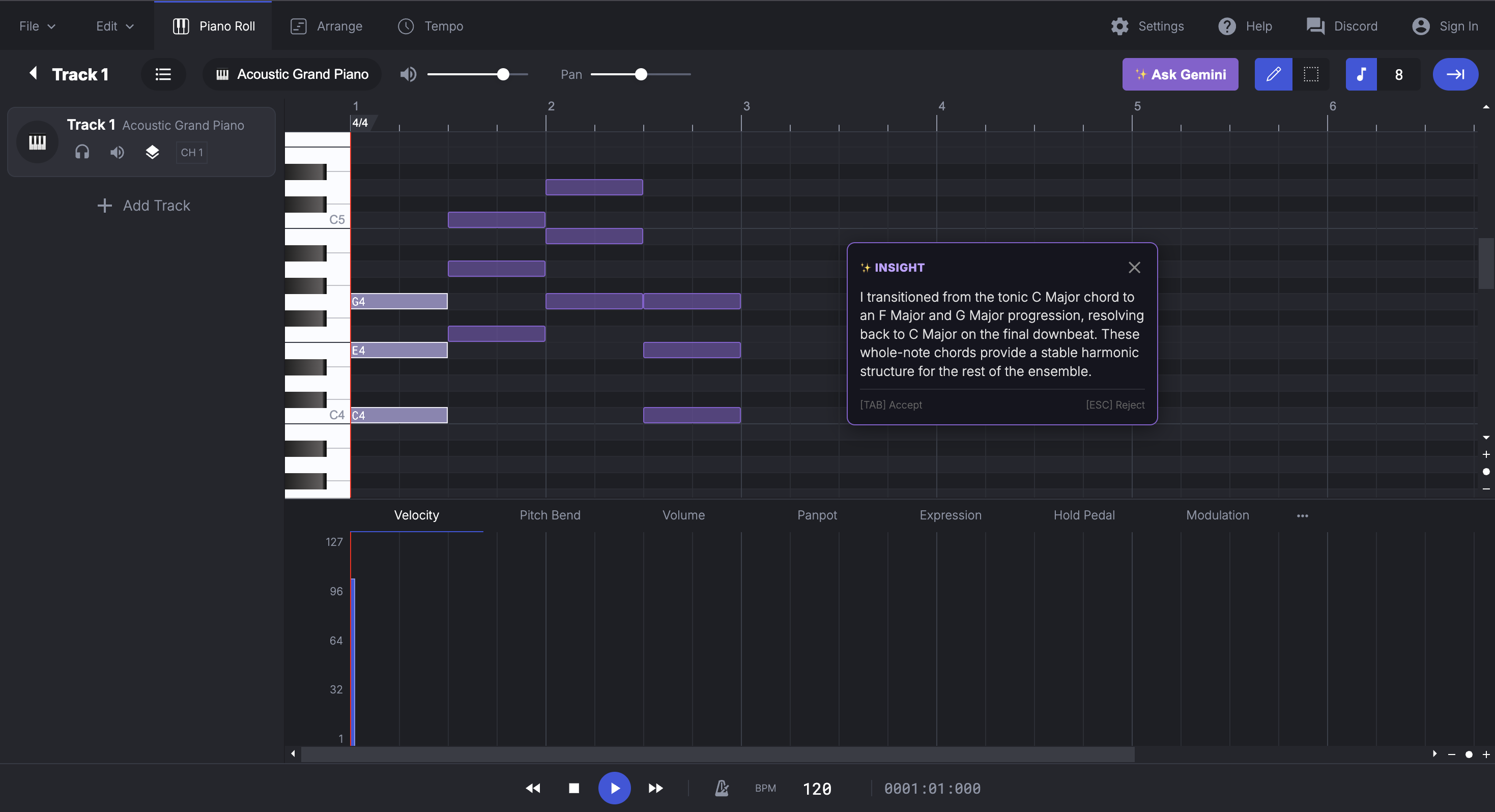The width and height of the screenshot is (1495, 812).
Task: Select the pencil draw tool
Action: tap(1273, 74)
